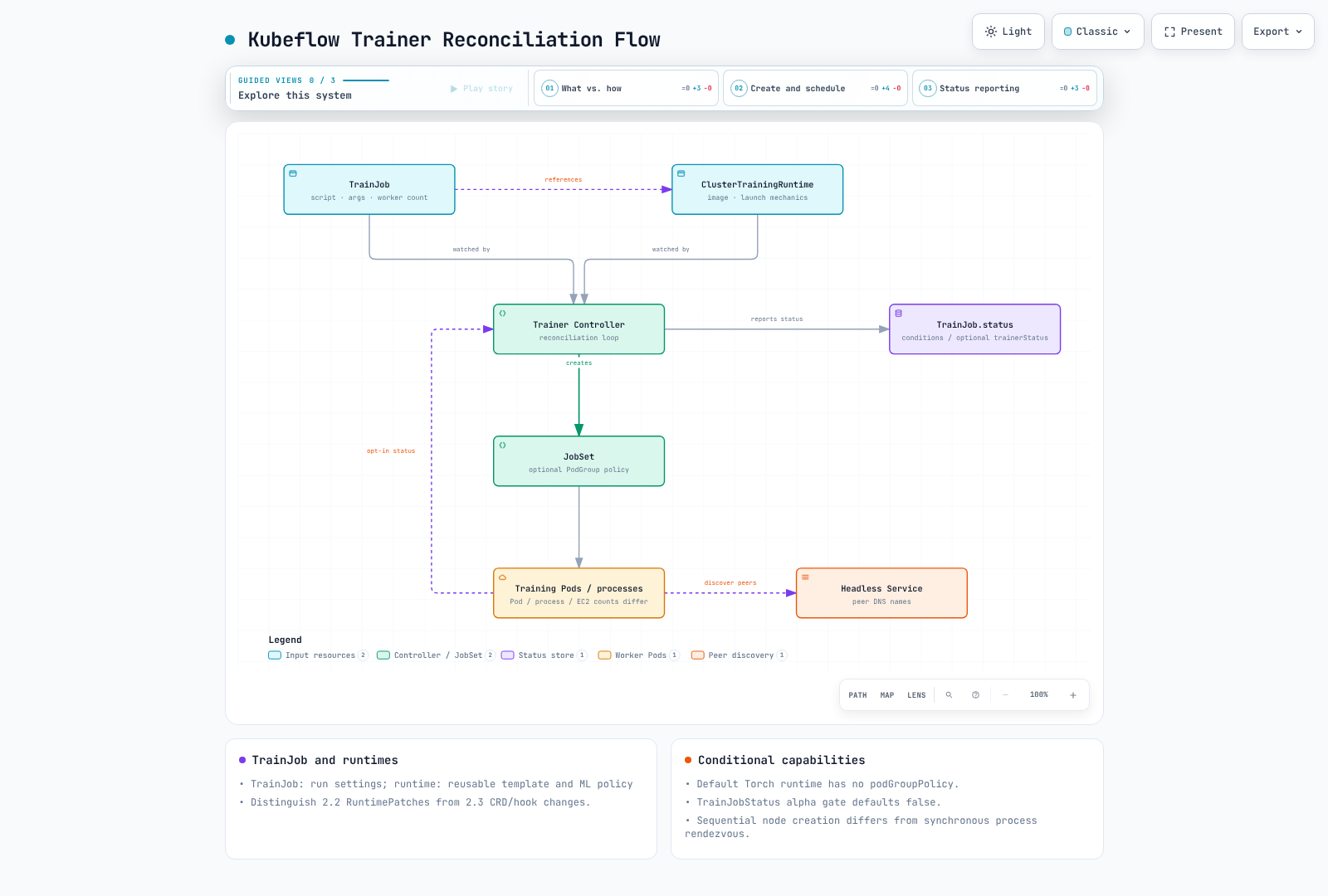The height and width of the screenshot is (896, 1328).
Task: Play the guided story
Action: tap(481, 89)
